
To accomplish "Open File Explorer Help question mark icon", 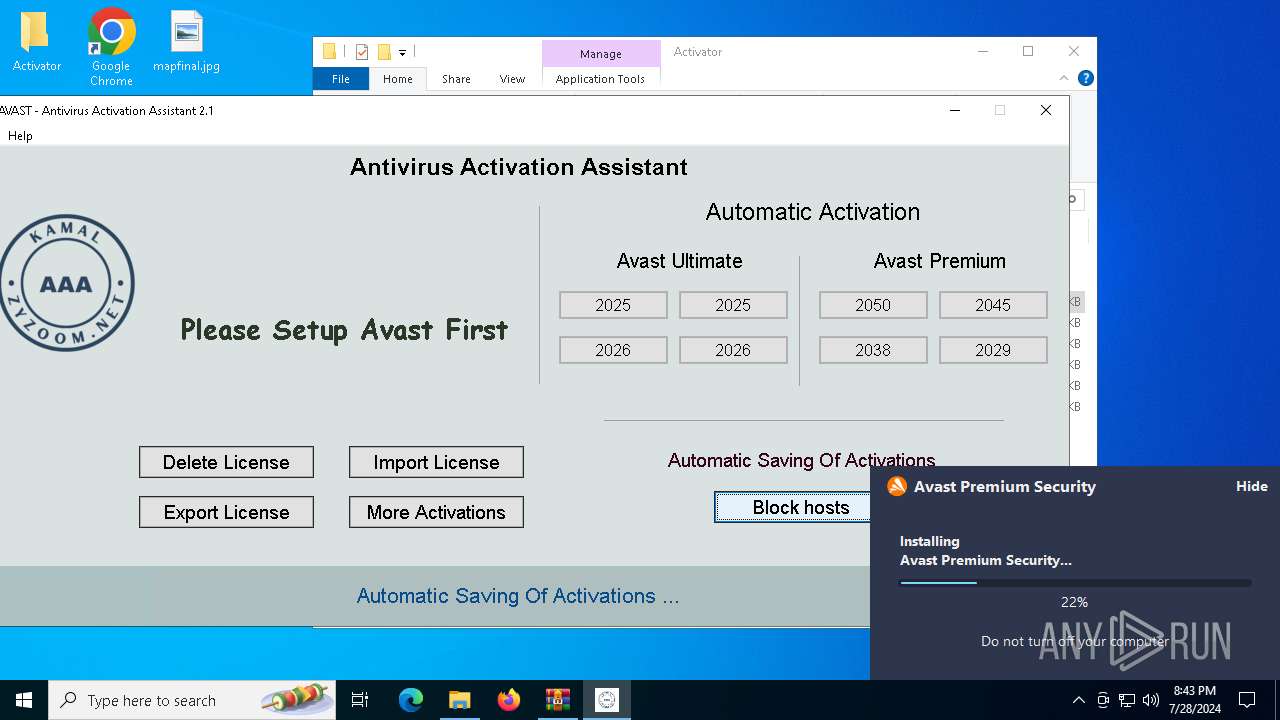I will tap(1086, 78).
